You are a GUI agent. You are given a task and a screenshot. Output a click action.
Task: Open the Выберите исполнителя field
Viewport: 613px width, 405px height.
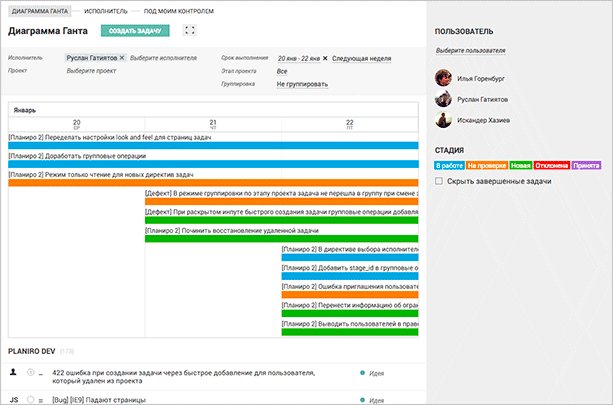[x=163, y=58]
